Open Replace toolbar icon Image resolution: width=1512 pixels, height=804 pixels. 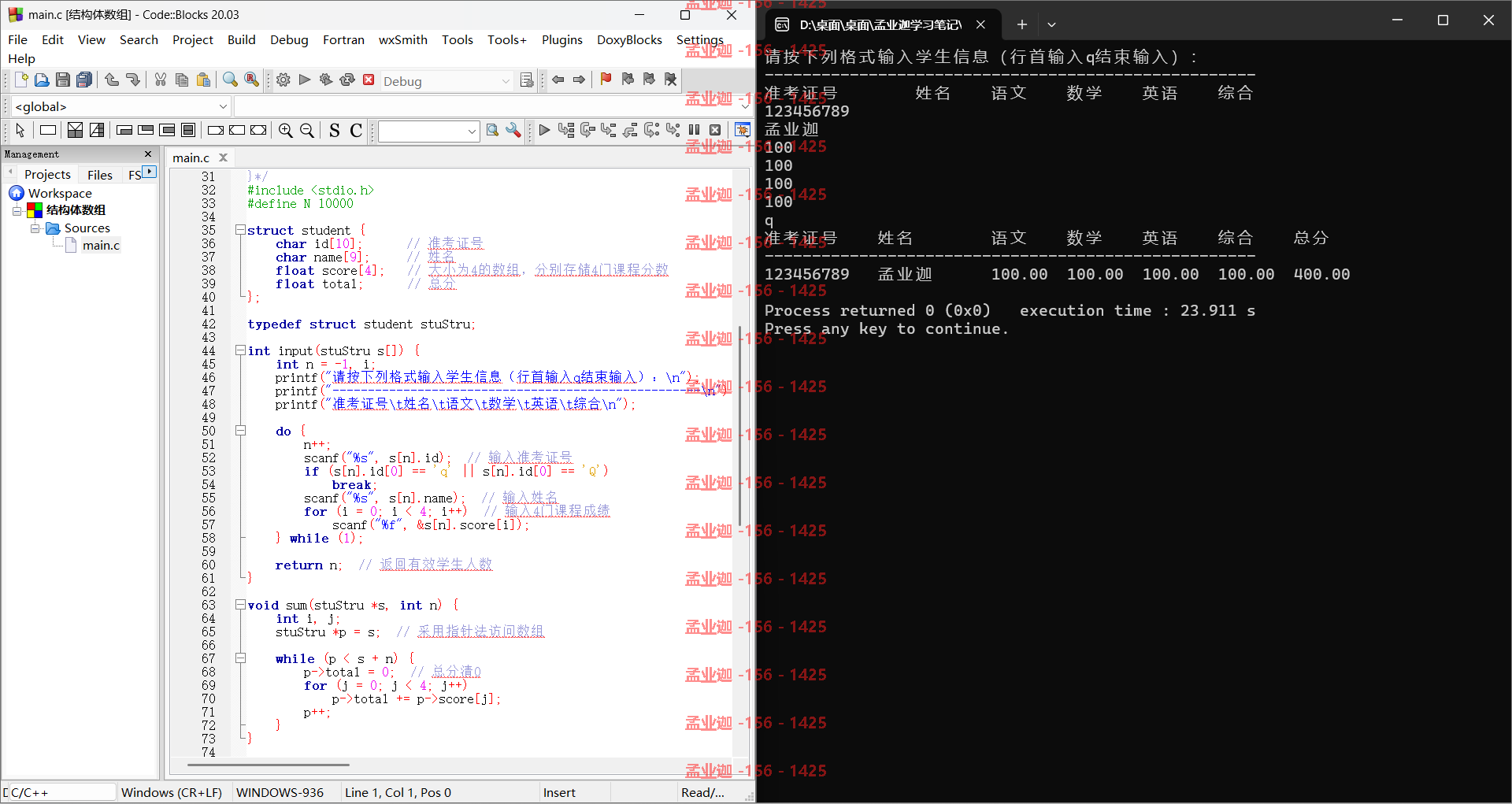[x=251, y=80]
